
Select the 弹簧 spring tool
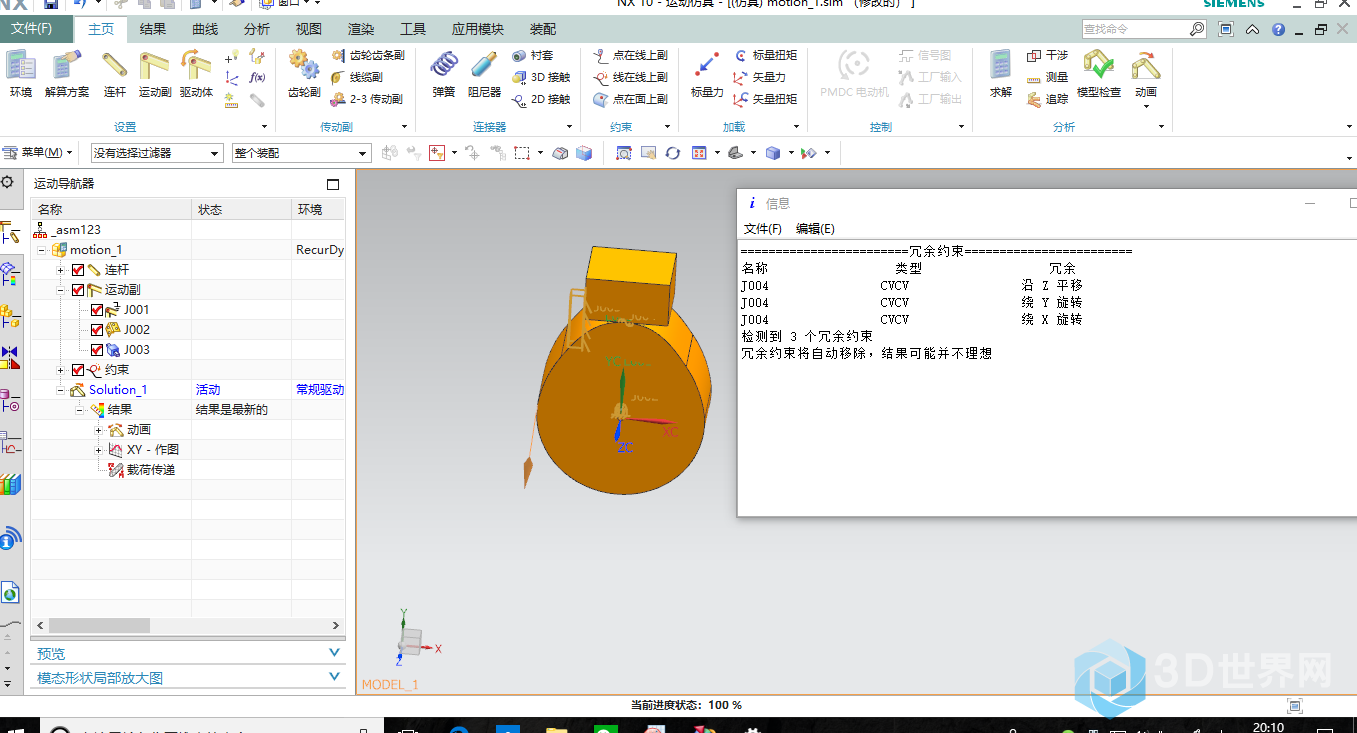pyautogui.click(x=444, y=74)
